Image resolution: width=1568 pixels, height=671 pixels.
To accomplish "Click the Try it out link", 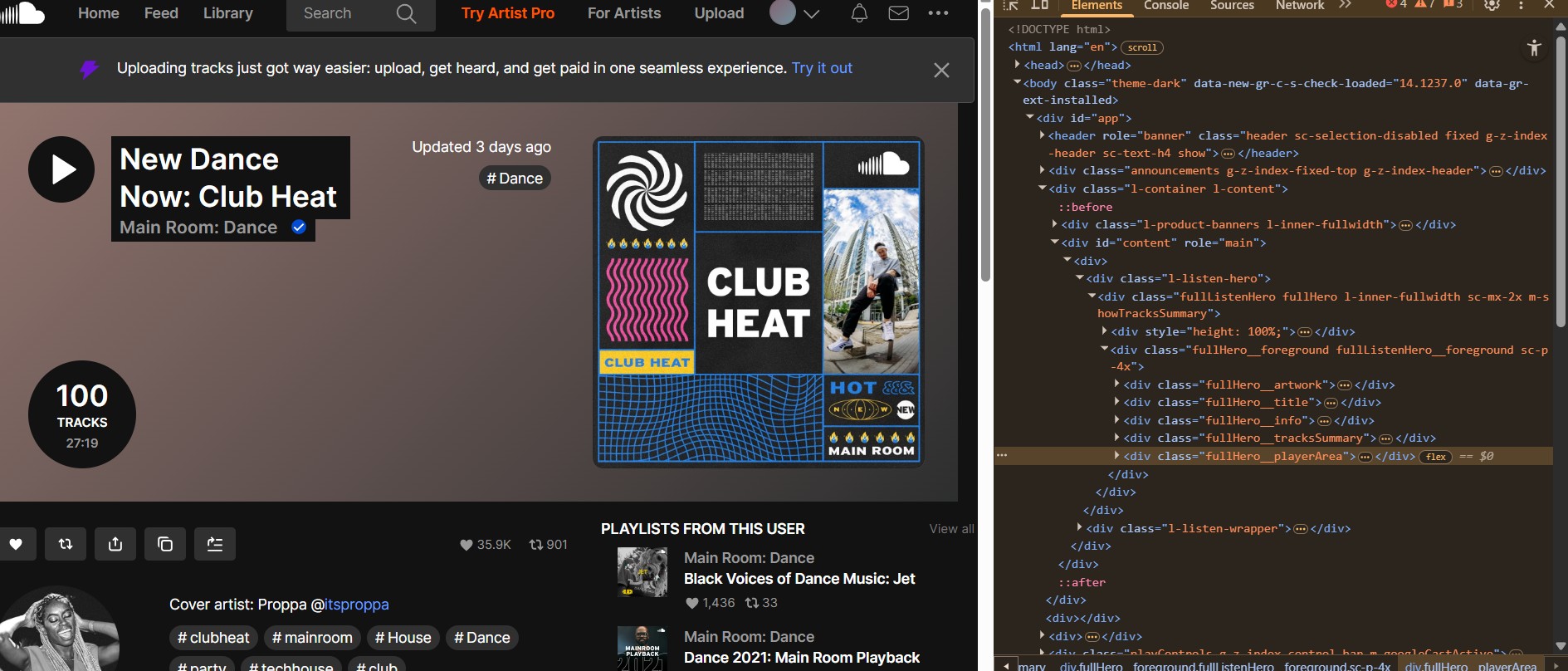I will tap(822, 68).
